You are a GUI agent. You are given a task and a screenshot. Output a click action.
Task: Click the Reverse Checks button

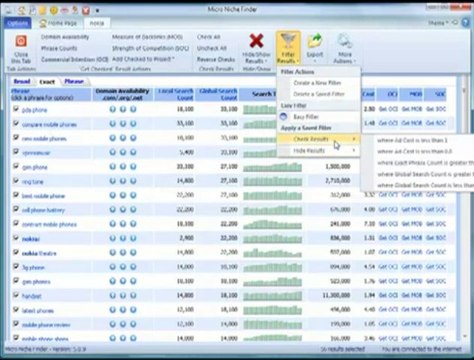coord(216,59)
